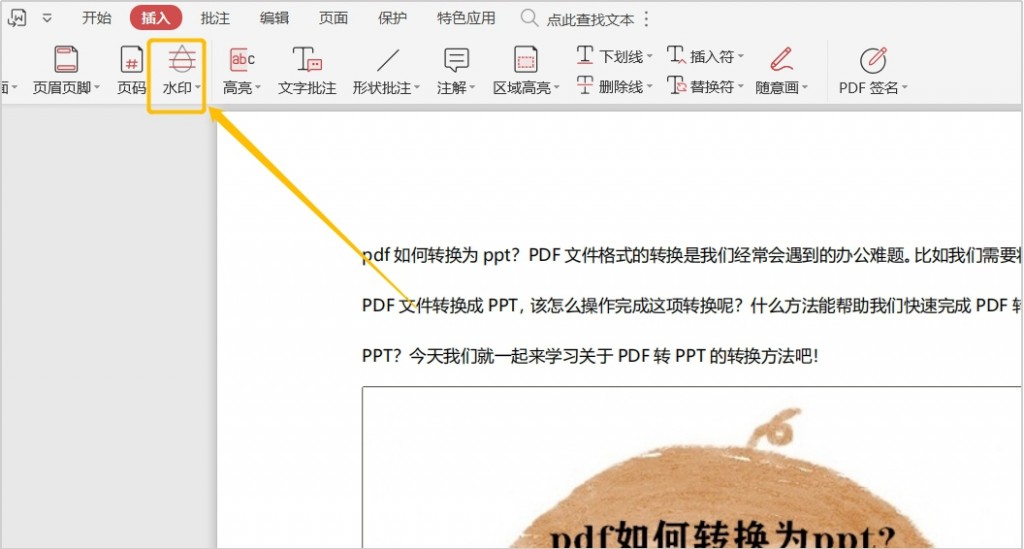This screenshot has height=549, width=1024.
Task: Open the 批注 tab
Action: pyautogui.click(x=215, y=18)
